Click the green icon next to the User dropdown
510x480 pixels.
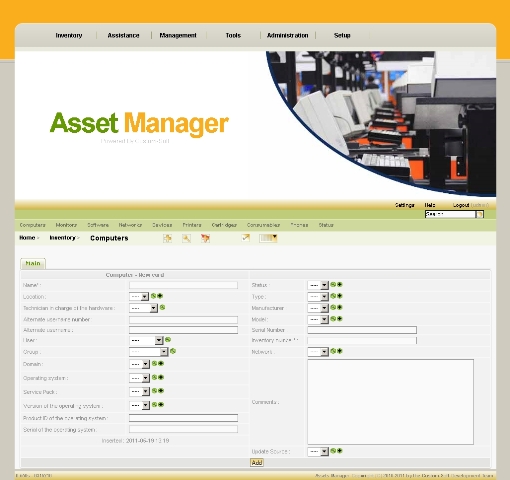pos(168,340)
